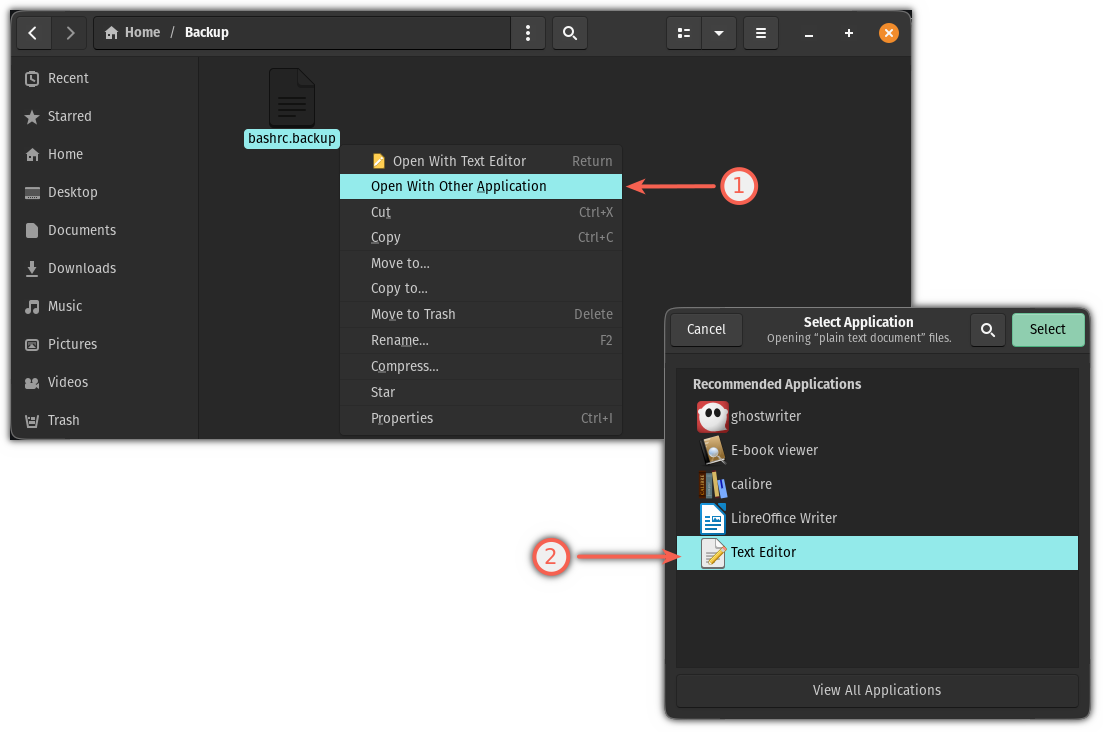The height and width of the screenshot is (732, 1103).
Task: Open search in the file manager toolbar
Action: coord(570,33)
